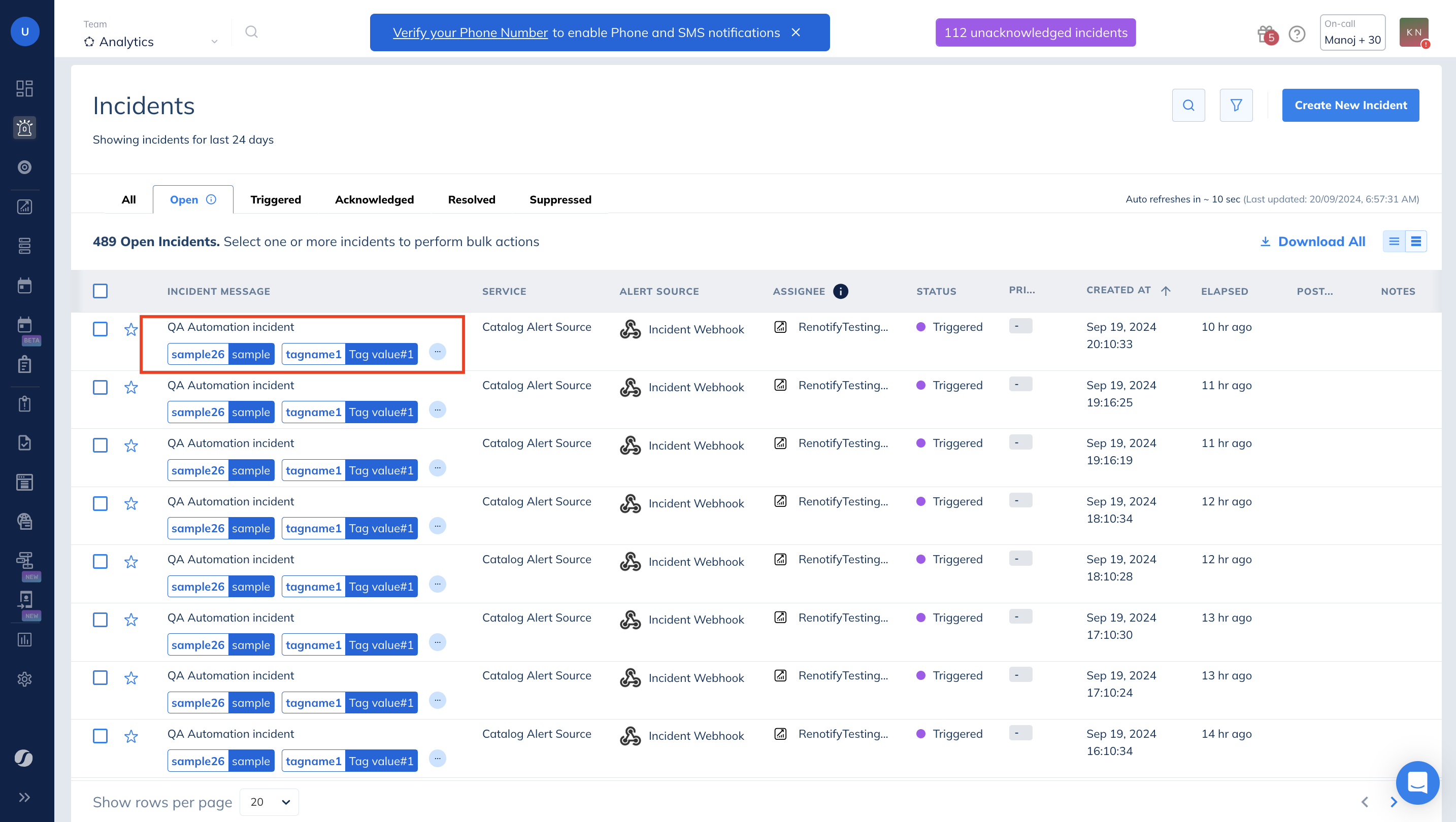Tick checkbox for 19:16:25 incident
This screenshot has width=1456, height=822.
click(x=100, y=387)
